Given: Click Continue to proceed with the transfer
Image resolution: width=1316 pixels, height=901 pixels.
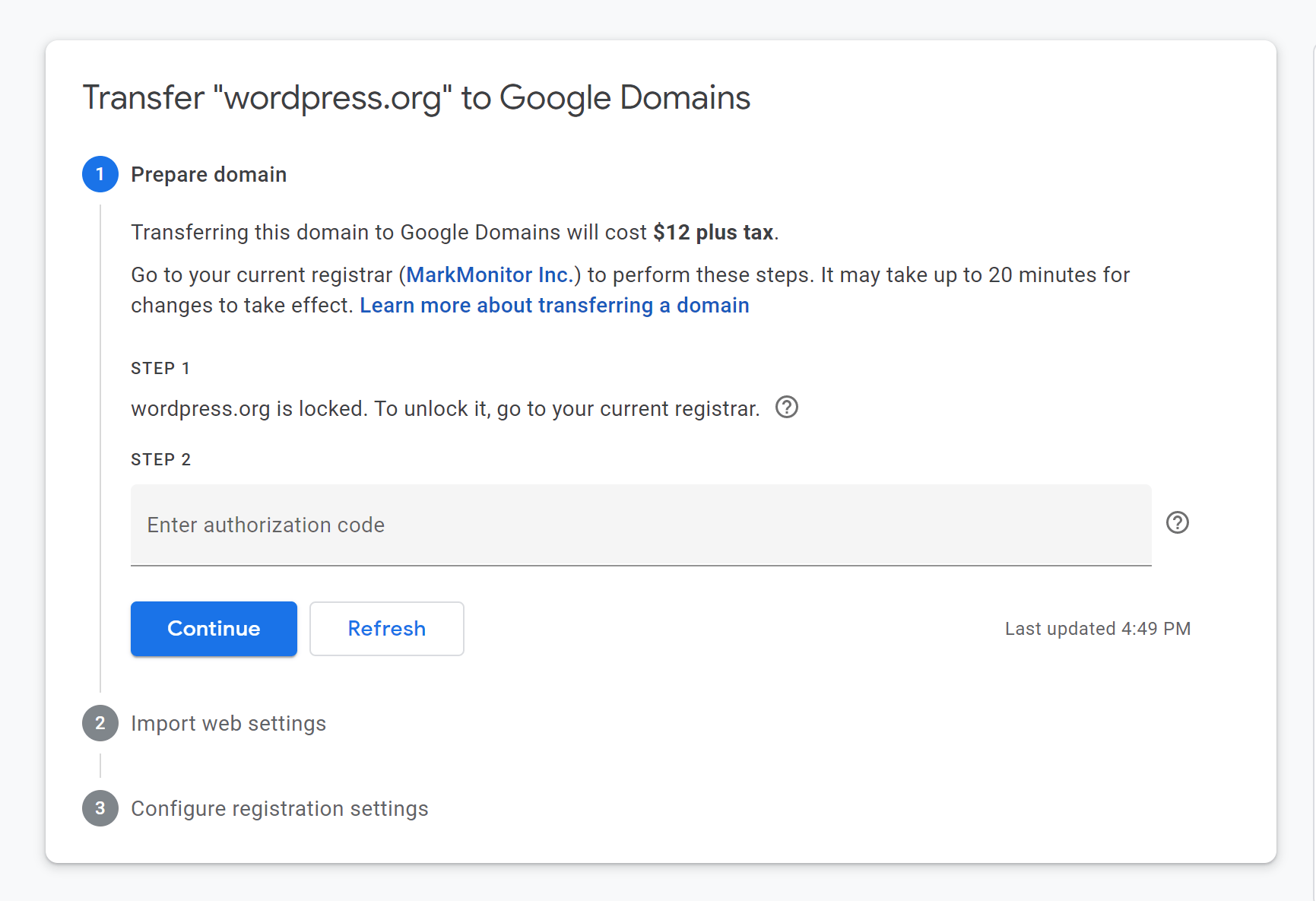Looking at the screenshot, I should [x=214, y=629].
